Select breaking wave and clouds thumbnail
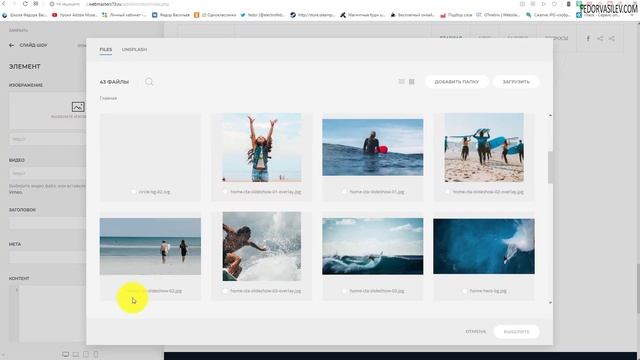Viewport: 640px width, 360px height. click(373, 246)
